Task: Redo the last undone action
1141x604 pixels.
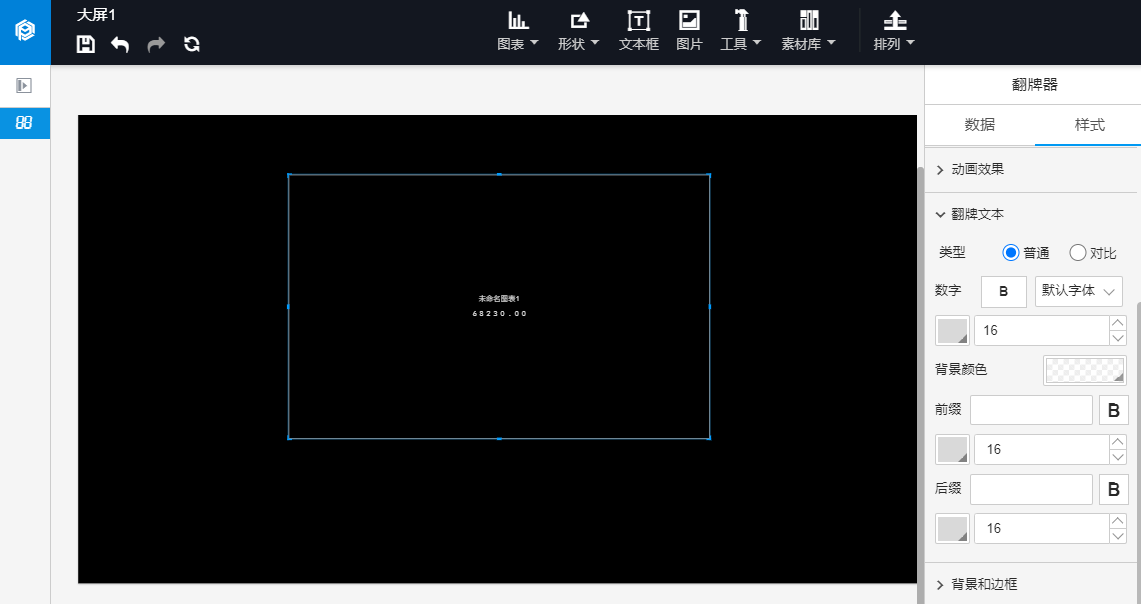Action: 156,44
